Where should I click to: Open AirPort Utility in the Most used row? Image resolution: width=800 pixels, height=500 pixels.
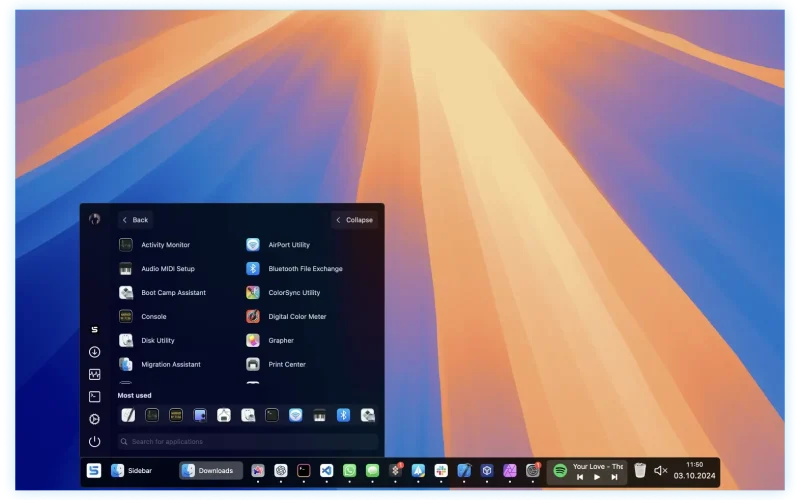(296, 415)
